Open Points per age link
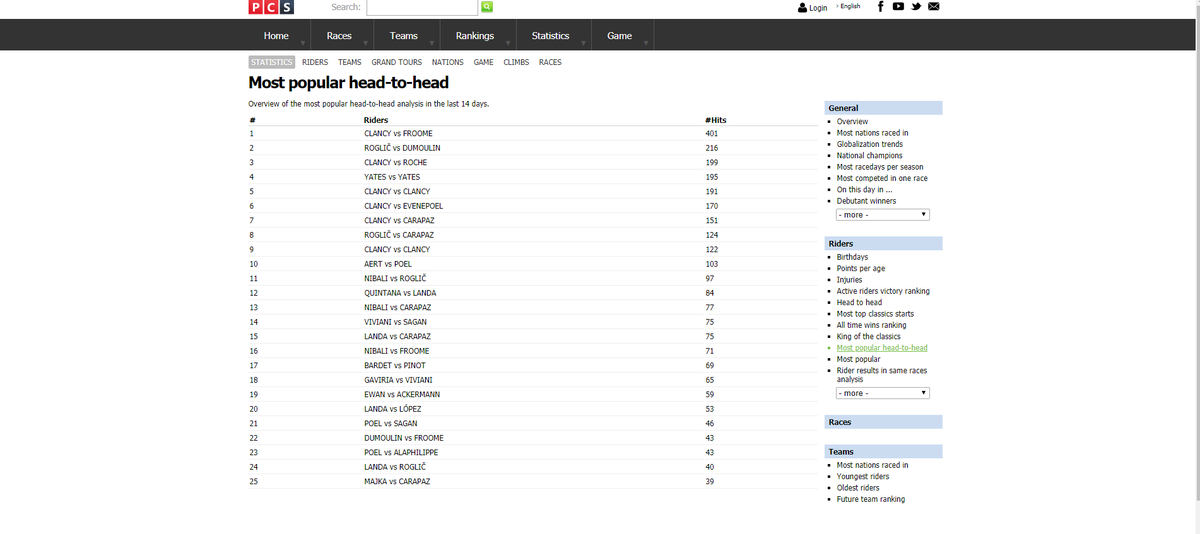This screenshot has height=534, width=1200. (861, 268)
